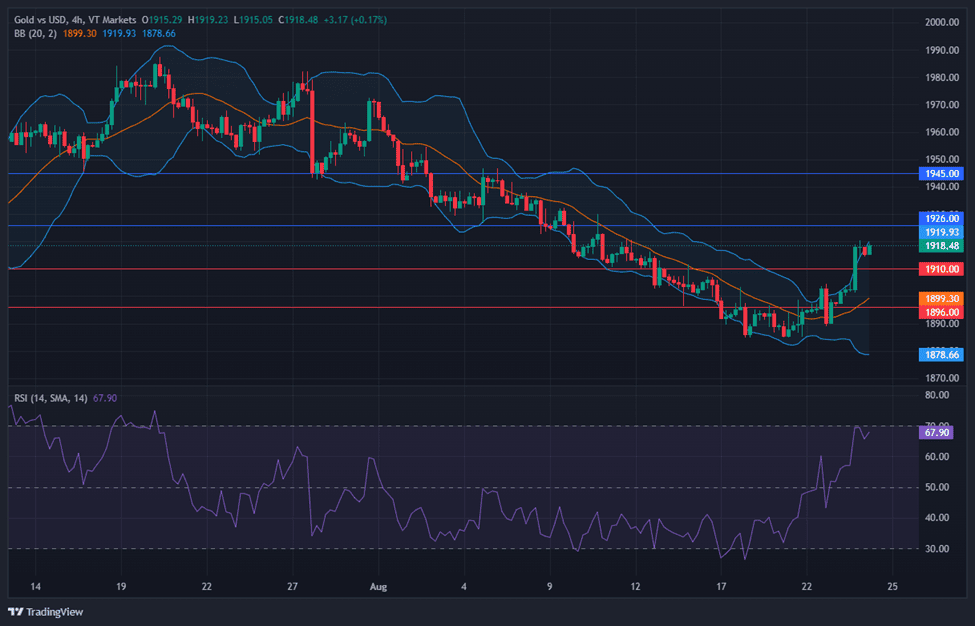Select the RSI (14, SMA, 14) legend
Viewport: 975px width, 626px height.
point(50,398)
